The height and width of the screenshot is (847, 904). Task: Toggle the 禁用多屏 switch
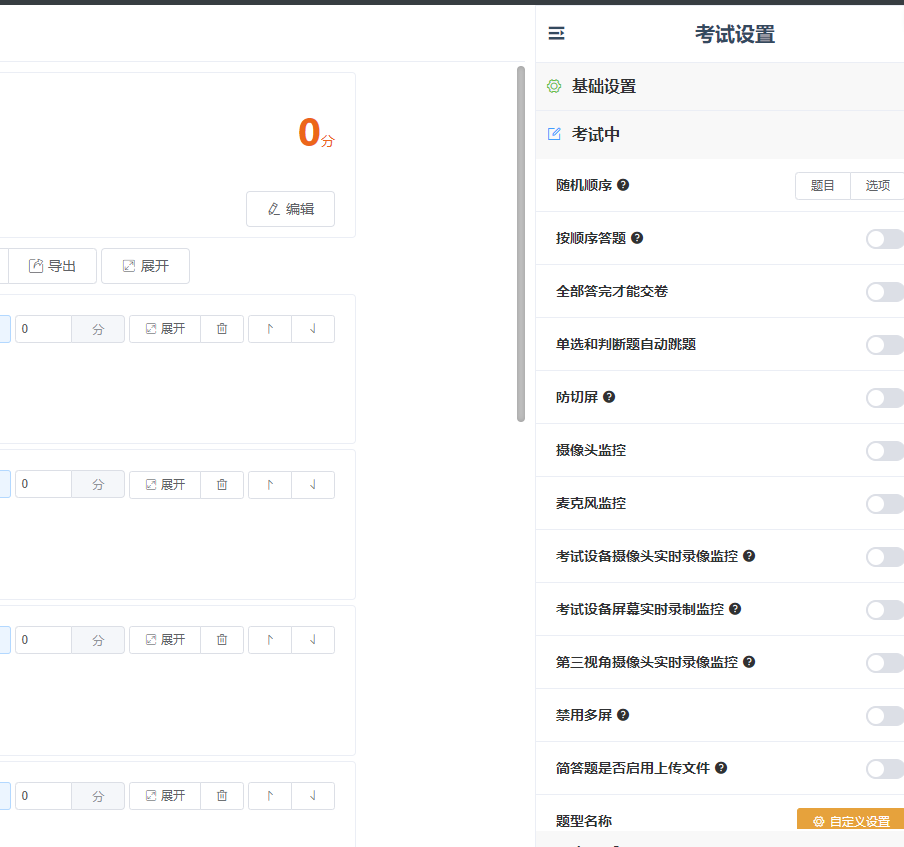[885, 716]
